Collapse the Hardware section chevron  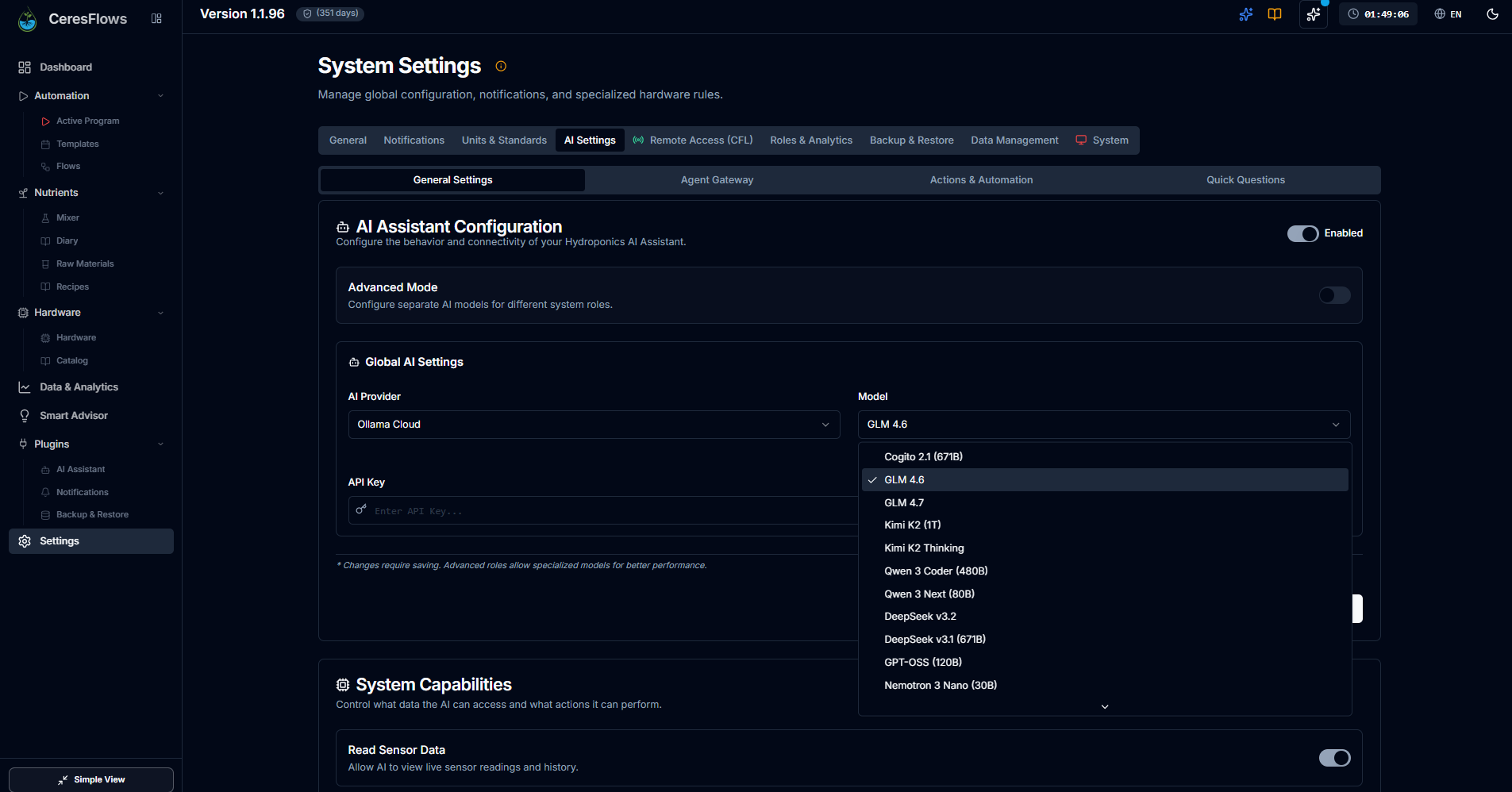point(160,313)
